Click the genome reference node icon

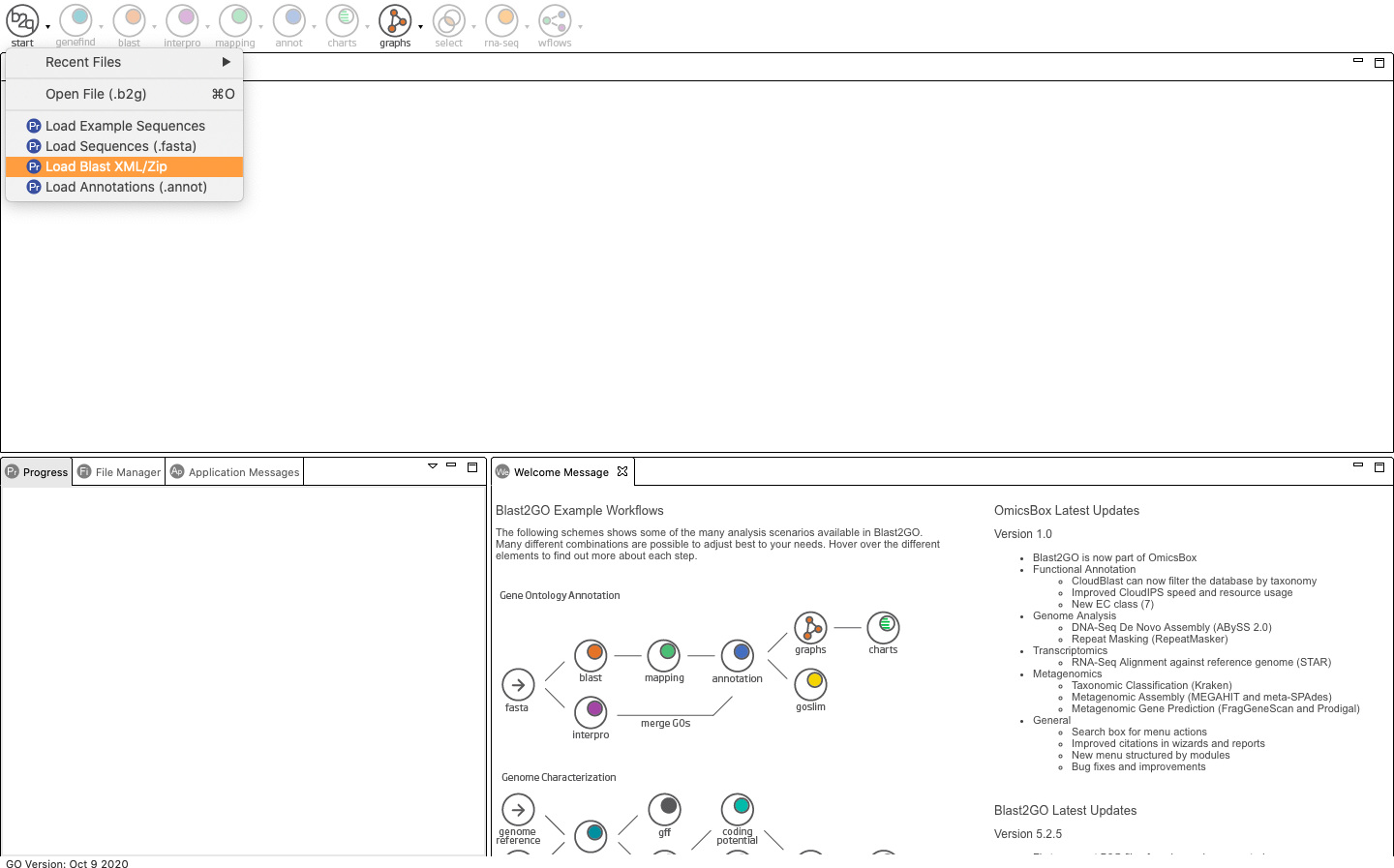[x=518, y=809]
